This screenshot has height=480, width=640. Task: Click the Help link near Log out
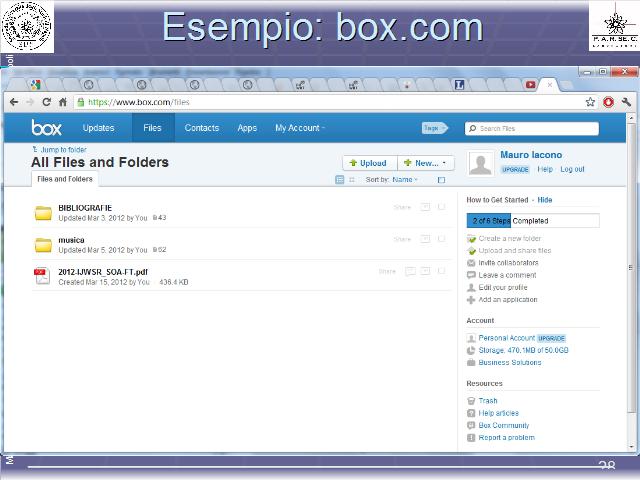545,169
